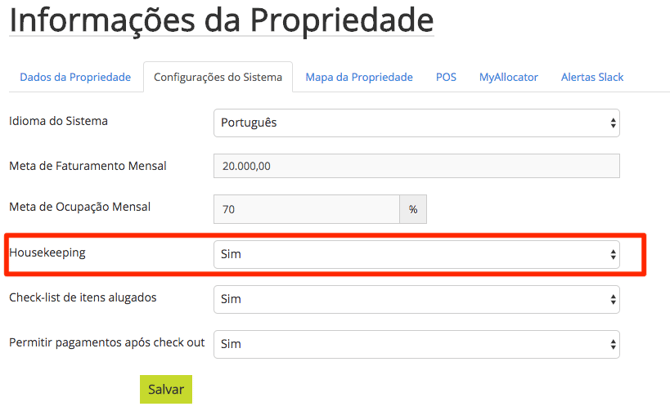Expand Check-list de itens alugados dropdown
Viewport: 670px width, 411px height.
(416, 298)
